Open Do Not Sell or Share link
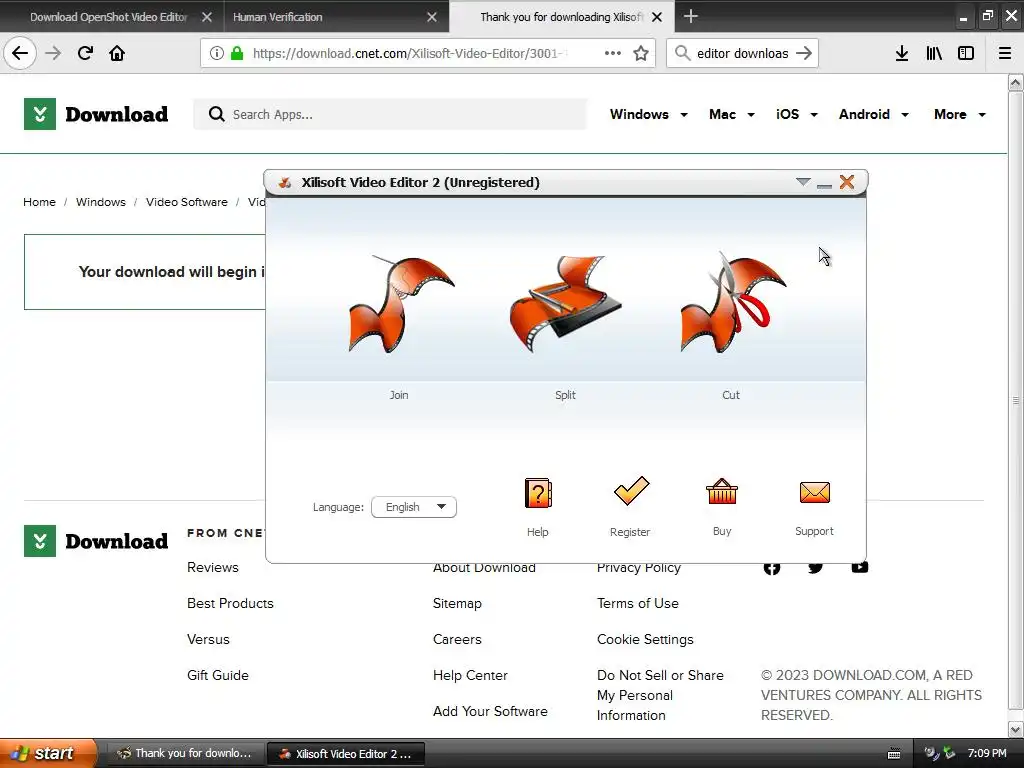 (x=660, y=695)
